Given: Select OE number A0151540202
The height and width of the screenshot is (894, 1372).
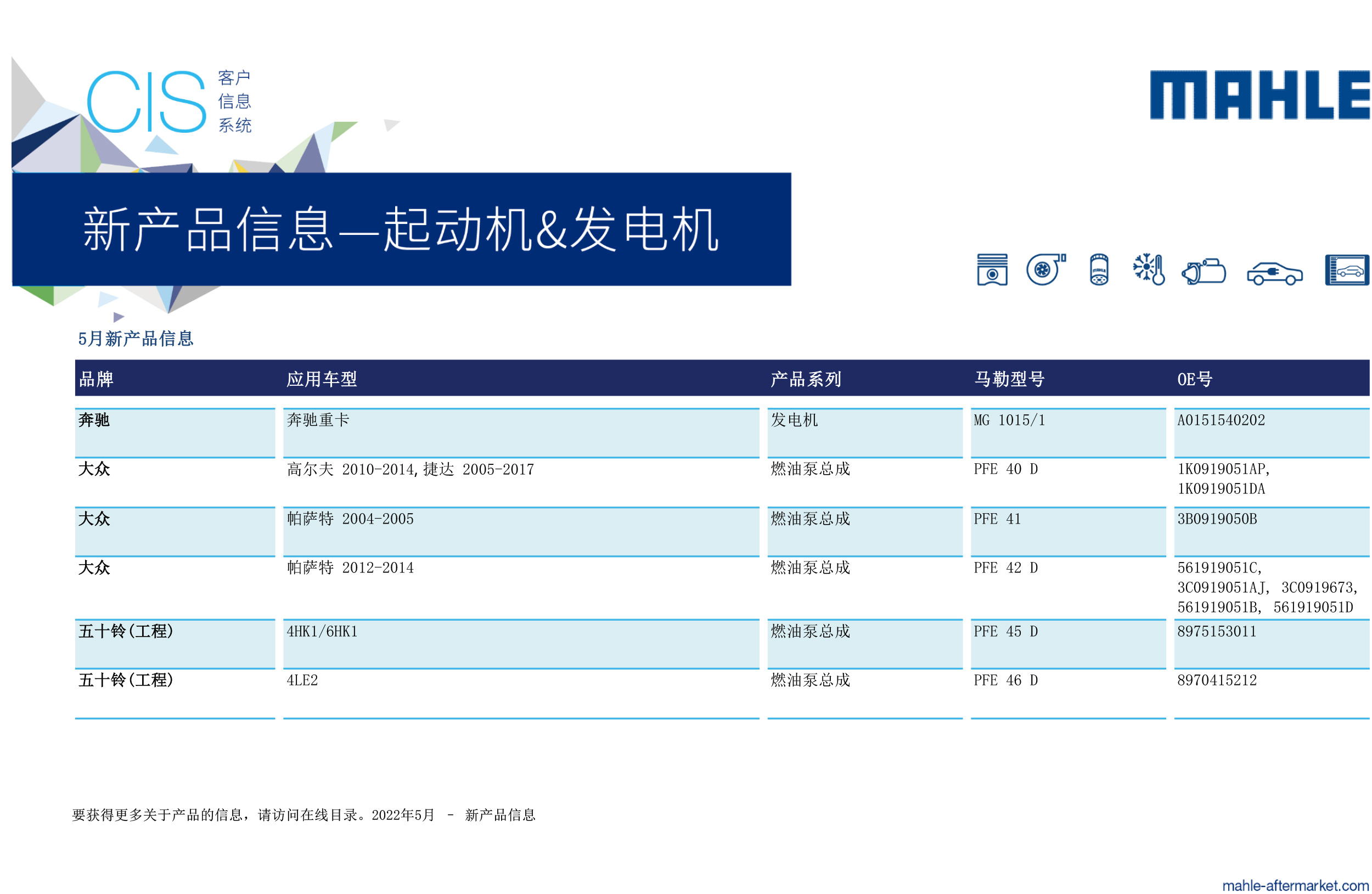Looking at the screenshot, I should point(1221,420).
